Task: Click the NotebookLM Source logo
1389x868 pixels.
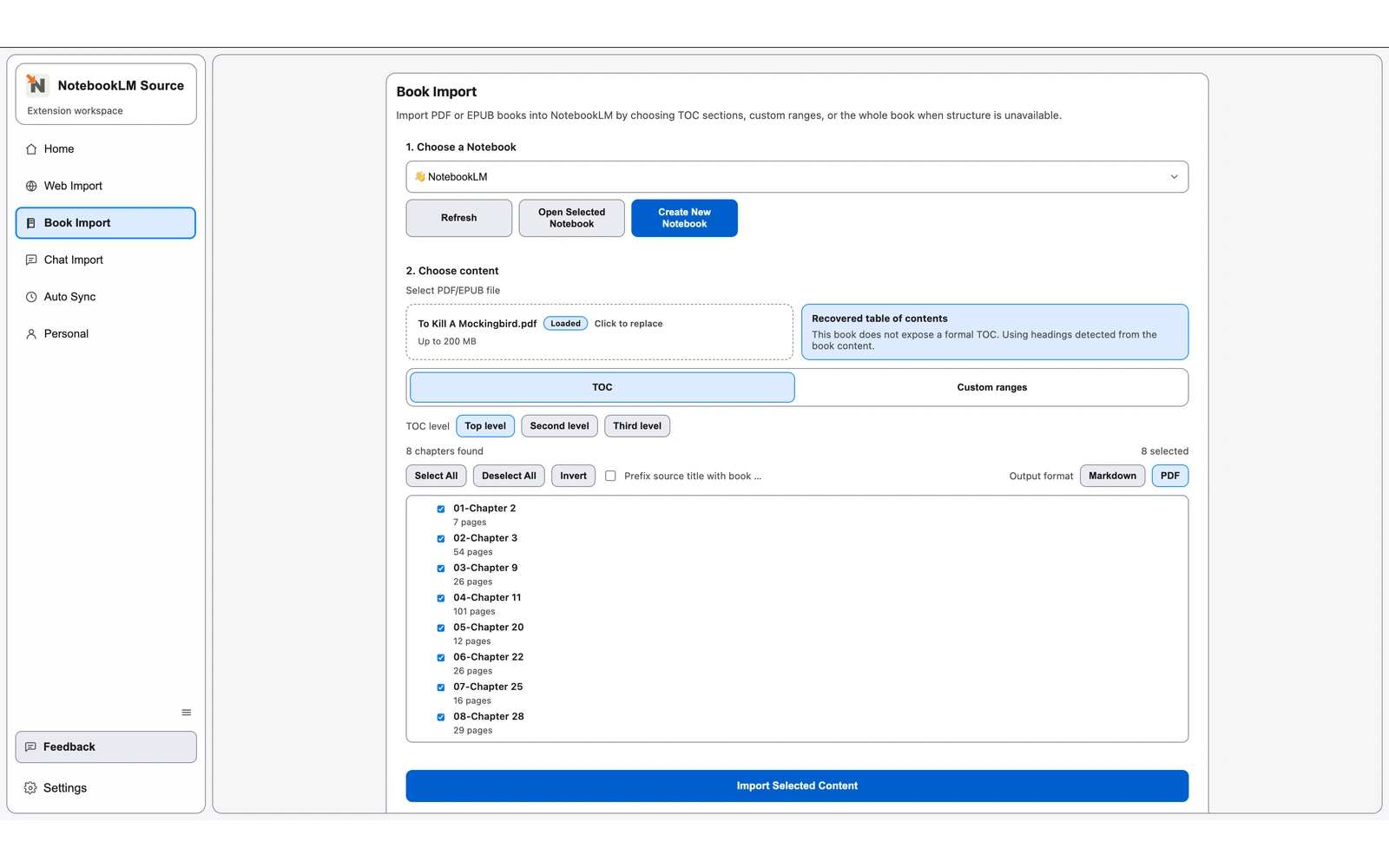Action: (36, 85)
